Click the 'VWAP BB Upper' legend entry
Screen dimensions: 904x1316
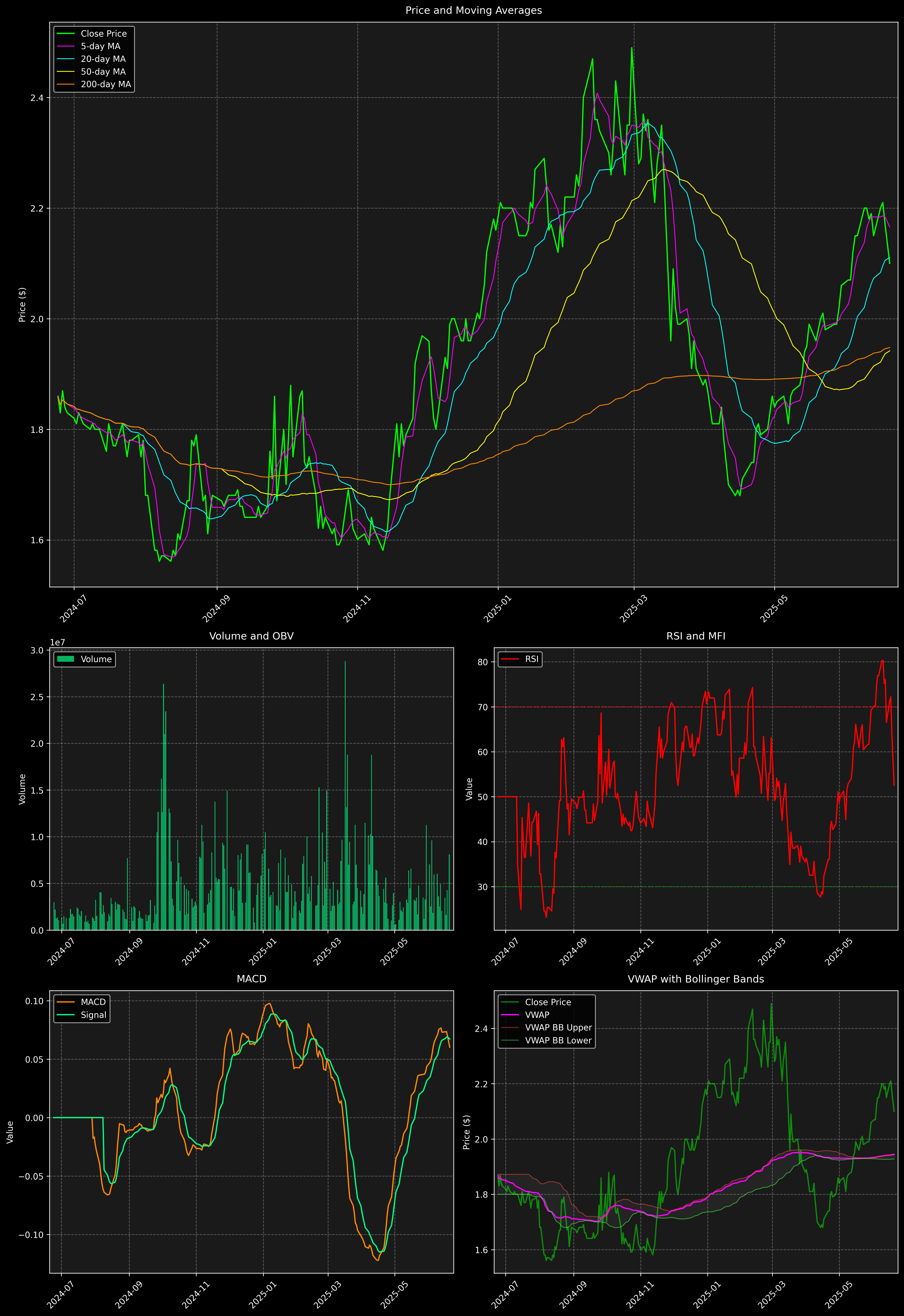pos(547,1028)
